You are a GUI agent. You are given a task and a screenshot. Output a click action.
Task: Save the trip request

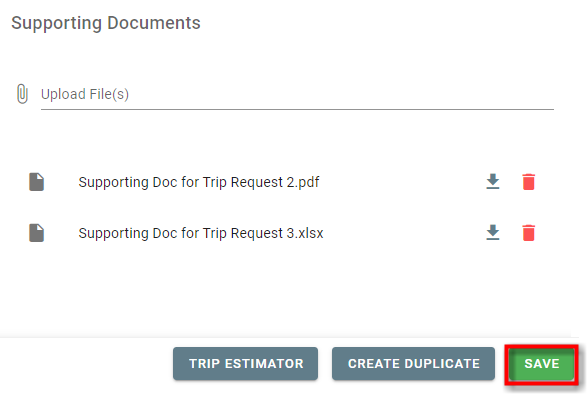coord(542,364)
